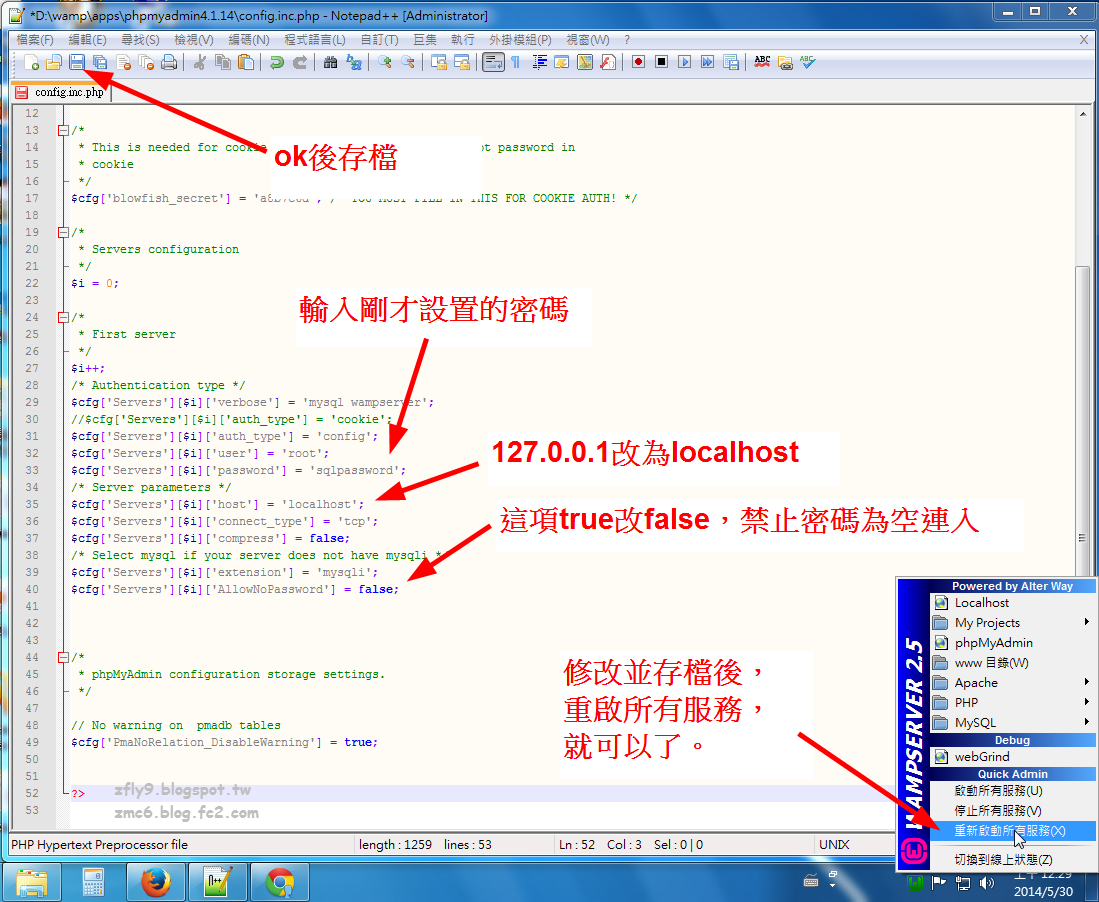This screenshot has width=1099, height=902.
Task: Zoom in using the magnifier plus icon
Action: [385, 62]
